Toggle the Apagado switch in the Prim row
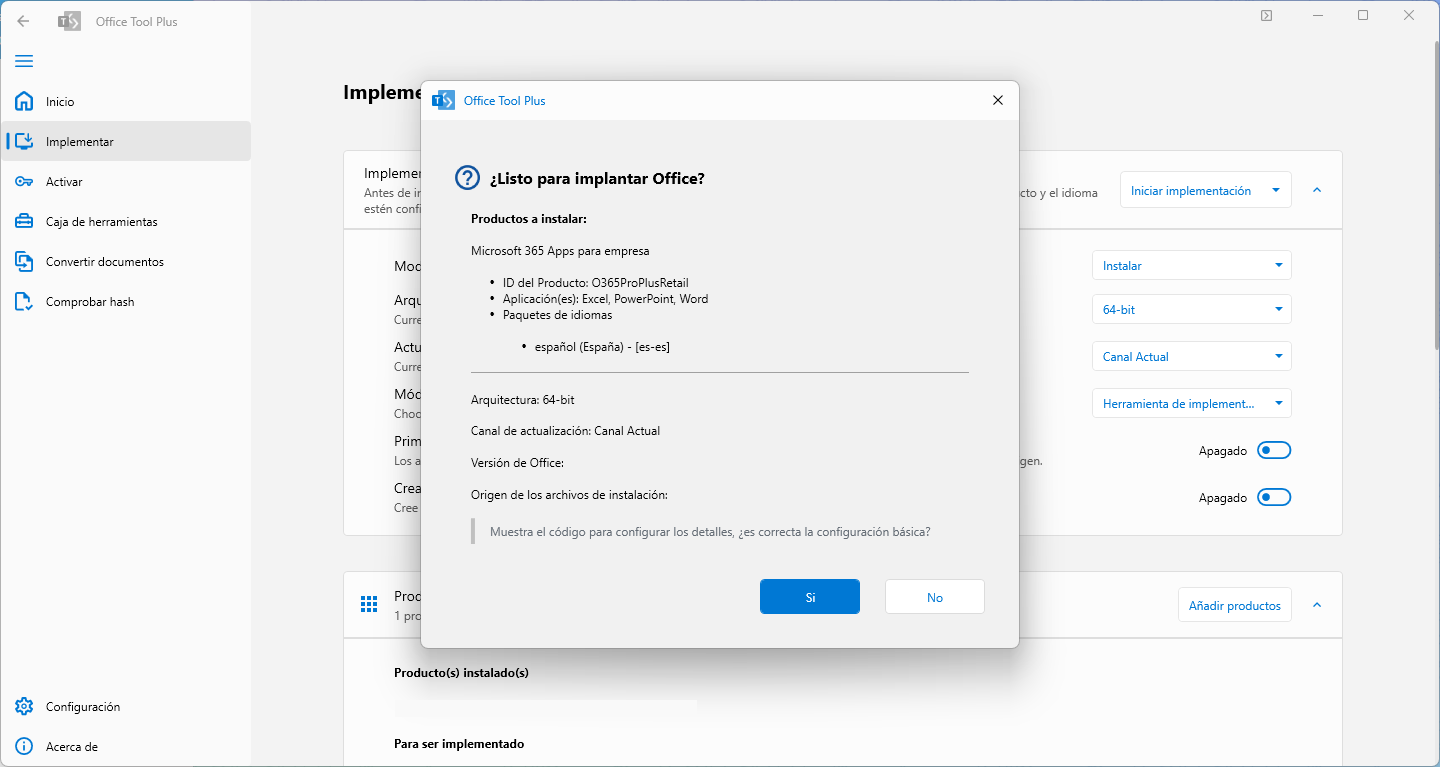 [1274, 450]
